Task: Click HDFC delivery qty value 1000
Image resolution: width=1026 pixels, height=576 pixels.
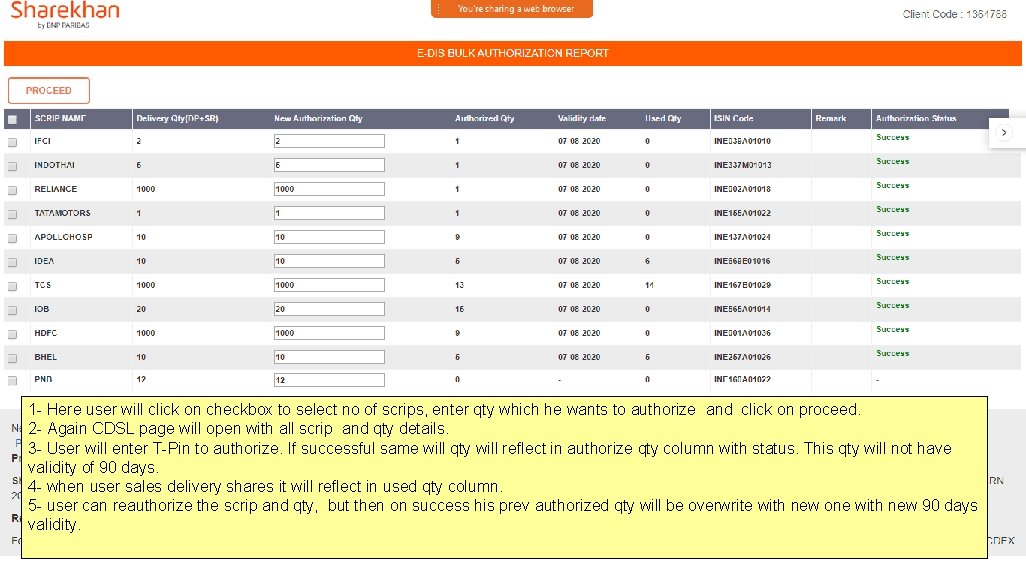Action: [x=145, y=333]
